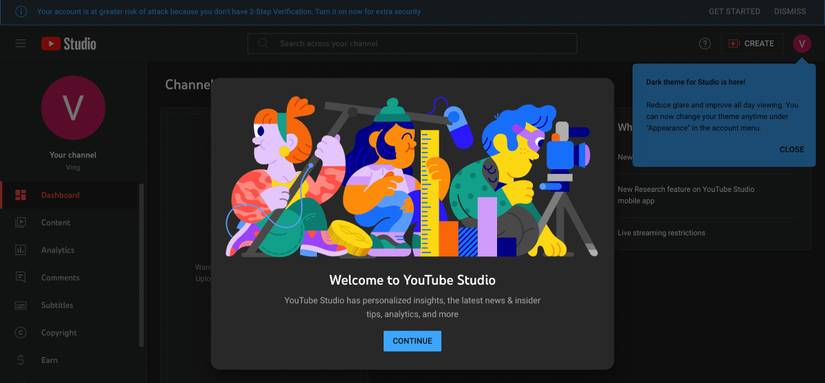The height and width of the screenshot is (383, 825).
Task: Close the dark theme tooltip
Action: [791, 149]
